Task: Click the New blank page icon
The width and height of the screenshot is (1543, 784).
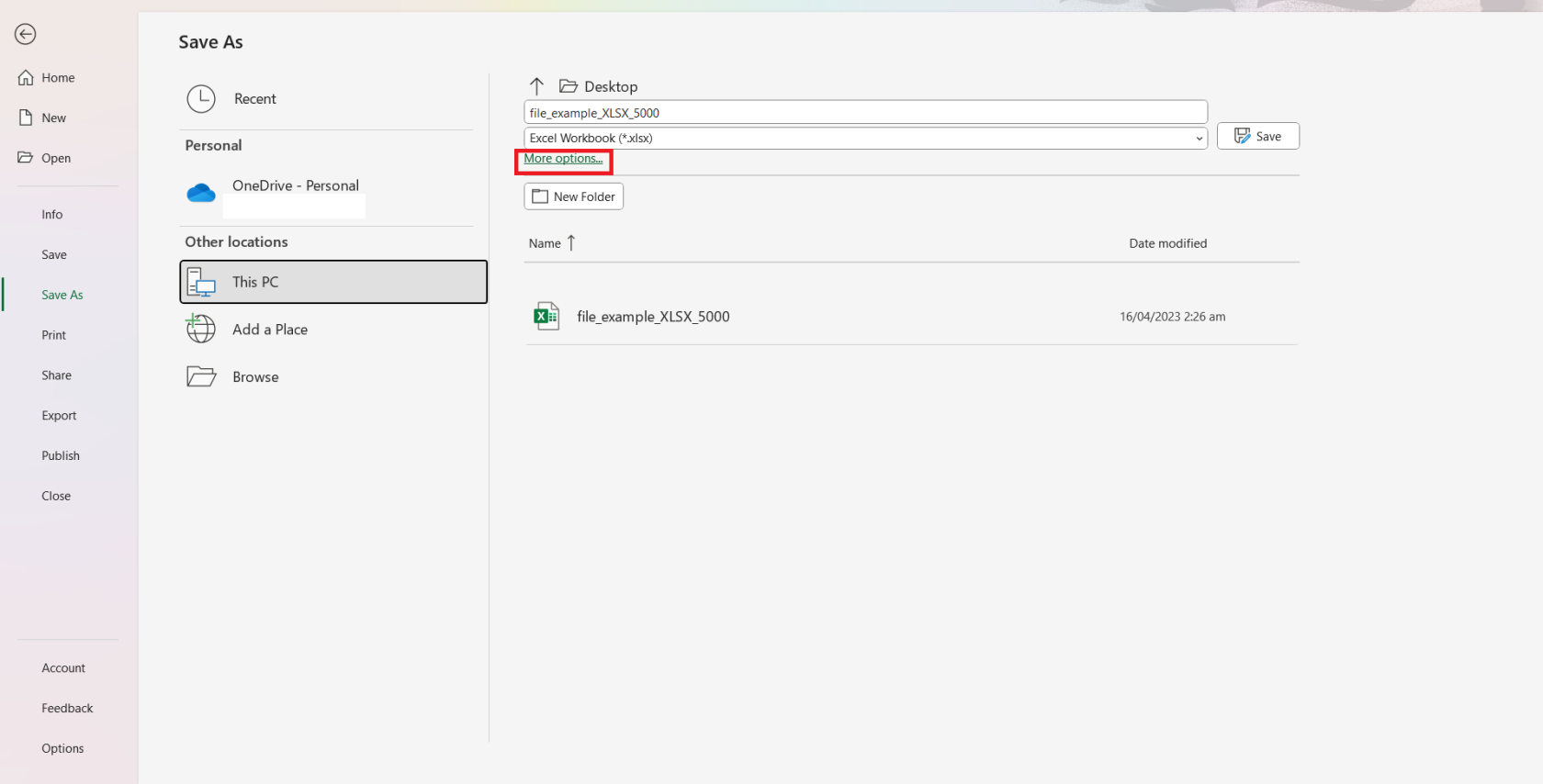Action: click(26, 118)
